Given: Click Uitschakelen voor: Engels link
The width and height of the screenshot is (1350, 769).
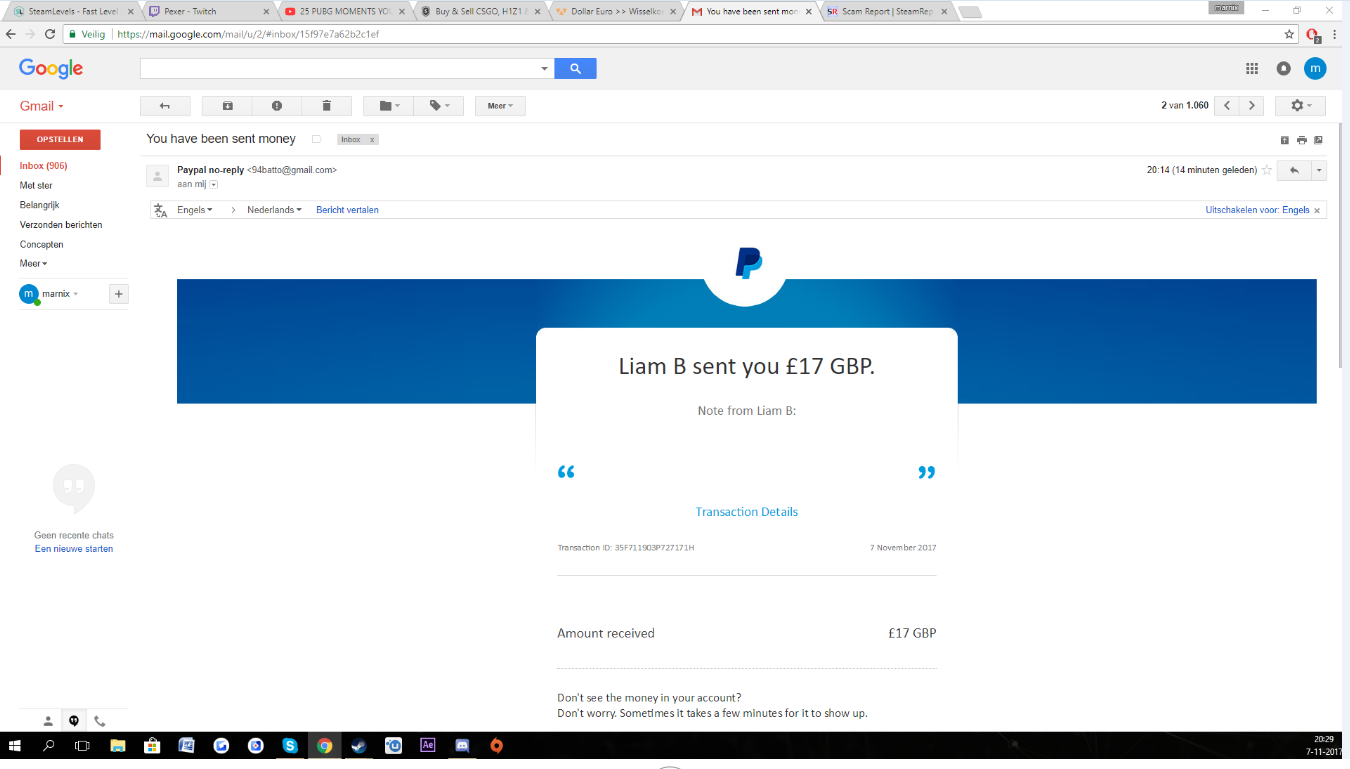Looking at the screenshot, I should pos(1257,210).
